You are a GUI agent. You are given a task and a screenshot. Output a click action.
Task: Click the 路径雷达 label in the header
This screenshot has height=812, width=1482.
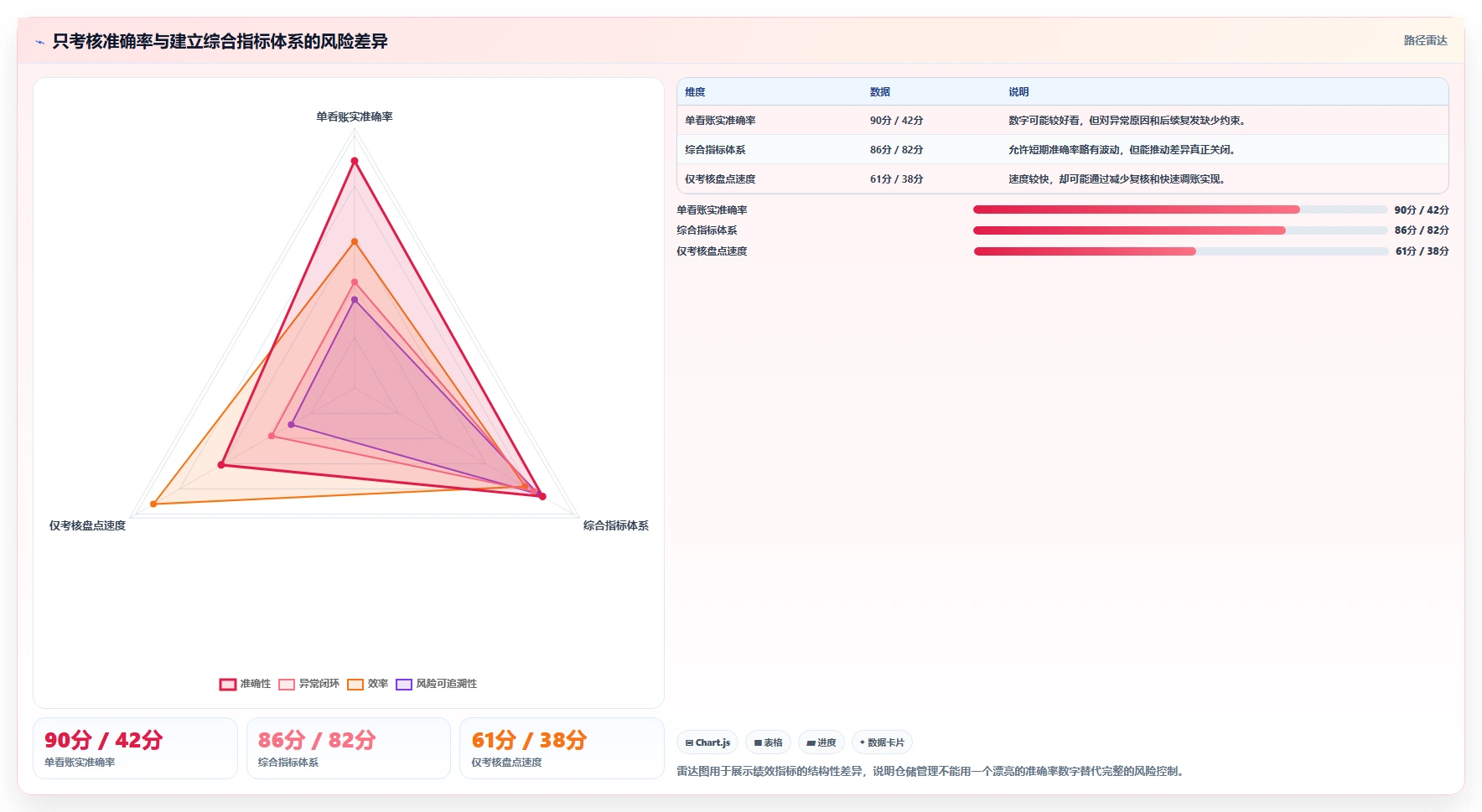point(1425,40)
